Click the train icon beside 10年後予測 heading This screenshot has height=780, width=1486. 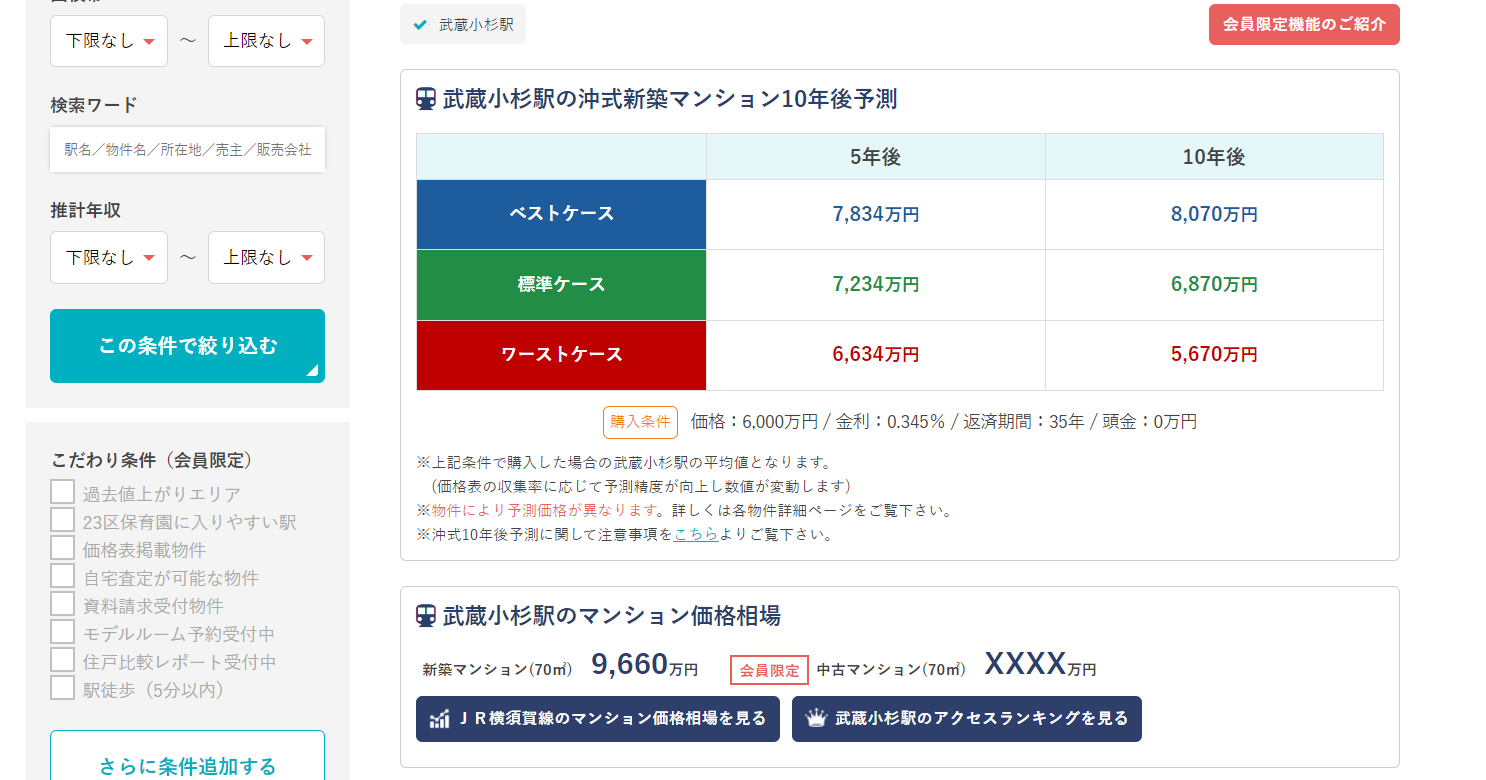(x=426, y=99)
